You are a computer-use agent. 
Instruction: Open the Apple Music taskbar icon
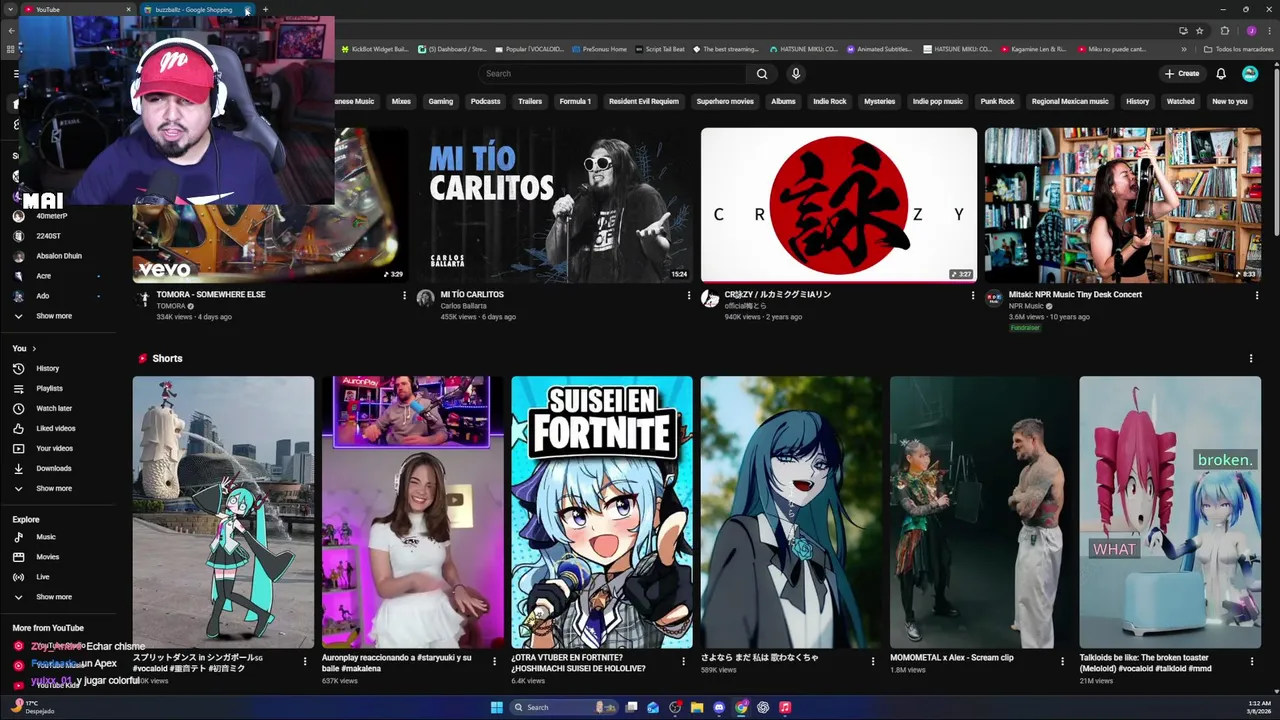pos(785,707)
